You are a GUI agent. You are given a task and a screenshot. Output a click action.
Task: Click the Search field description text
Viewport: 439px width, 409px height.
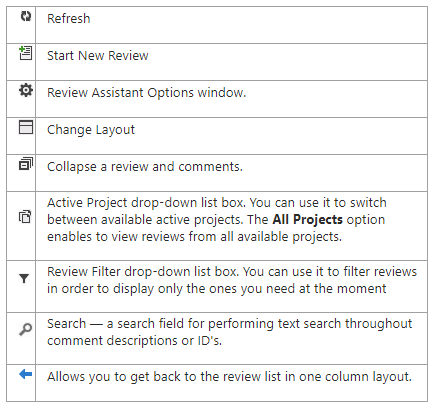point(229,332)
